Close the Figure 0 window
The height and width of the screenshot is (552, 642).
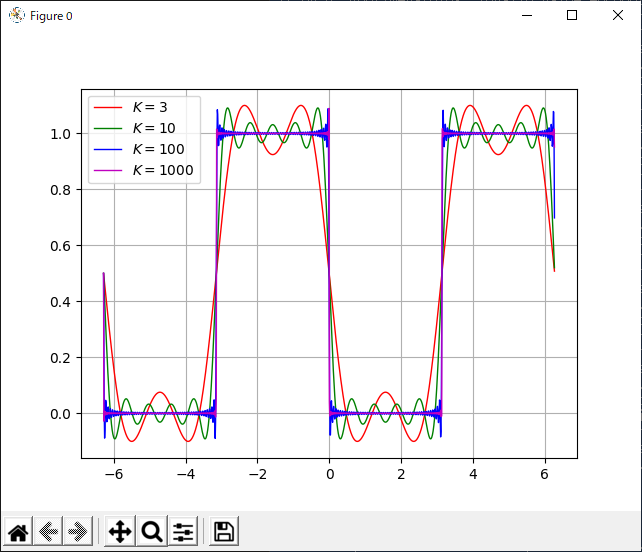pos(618,15)
